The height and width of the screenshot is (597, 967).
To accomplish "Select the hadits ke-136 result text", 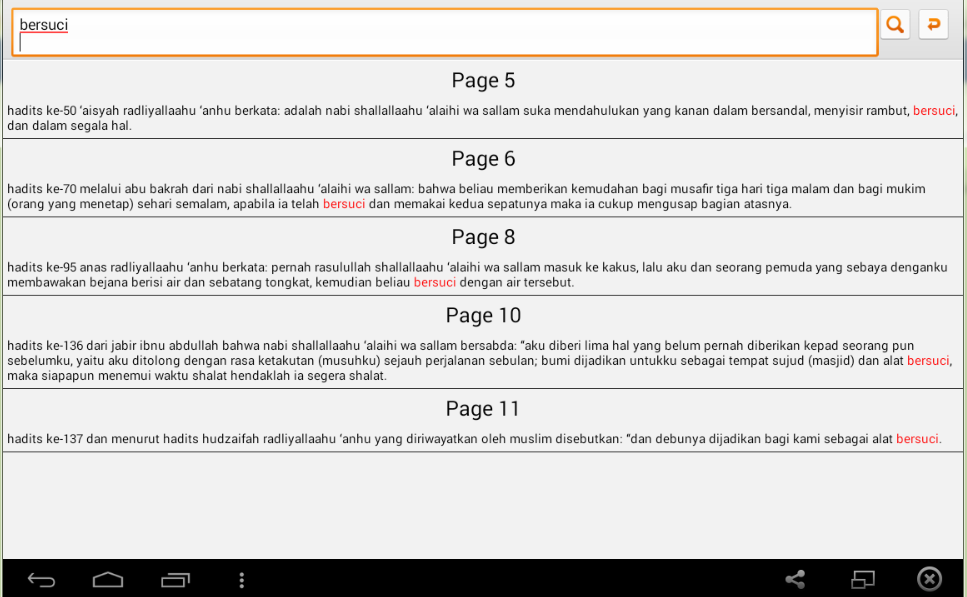I will (480, 360).
